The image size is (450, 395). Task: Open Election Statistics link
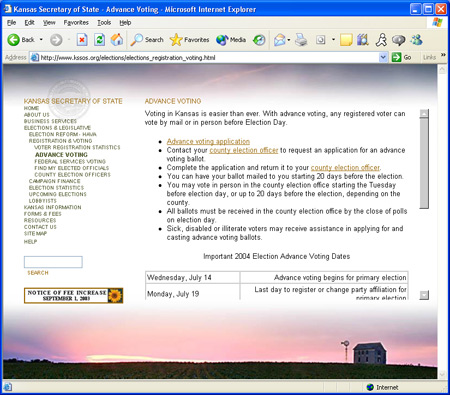click(56, 188)
